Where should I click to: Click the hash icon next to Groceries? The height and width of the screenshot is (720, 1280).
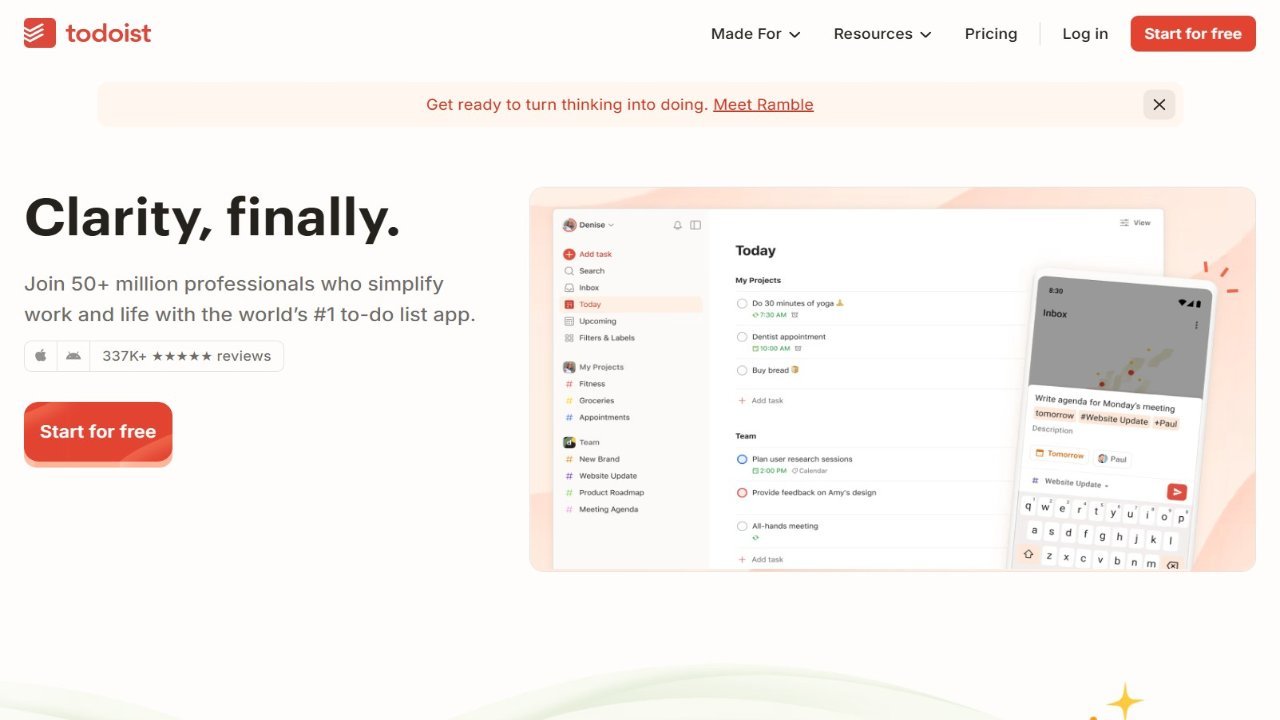tap(569, 401)
